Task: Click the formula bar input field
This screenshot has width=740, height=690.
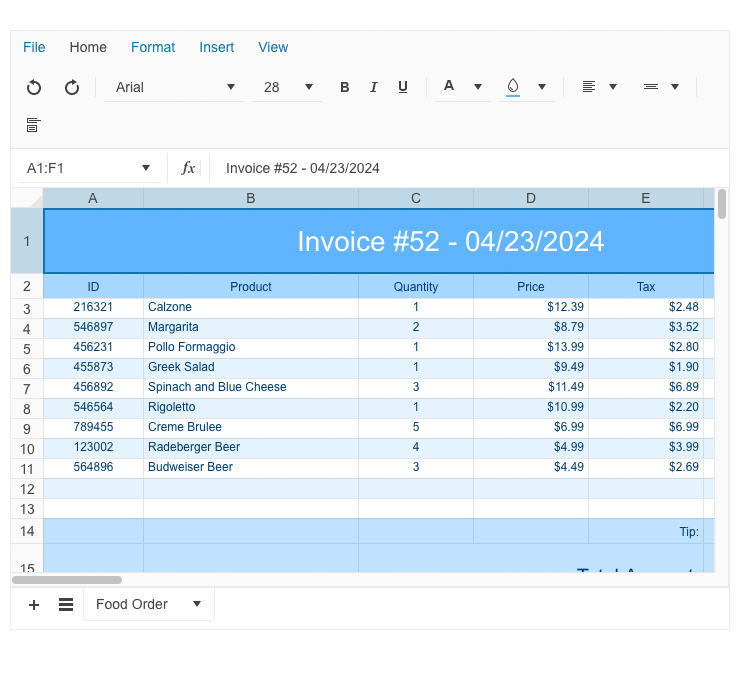Action: pos(460,168)
